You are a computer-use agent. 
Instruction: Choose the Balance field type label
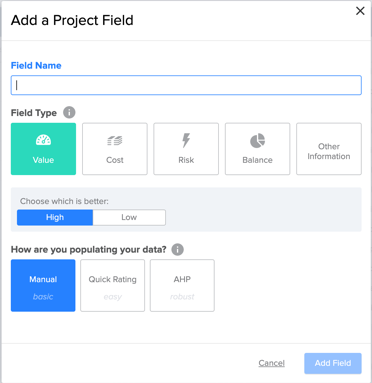point(257,160)
